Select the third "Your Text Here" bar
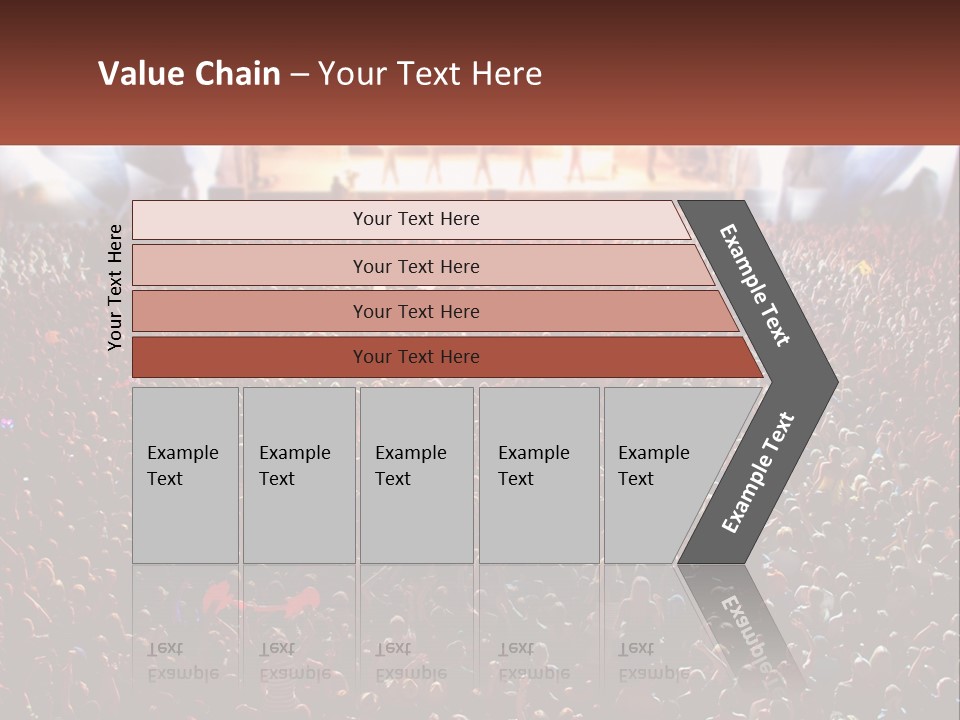960x720 pixels. coord(415,311)
